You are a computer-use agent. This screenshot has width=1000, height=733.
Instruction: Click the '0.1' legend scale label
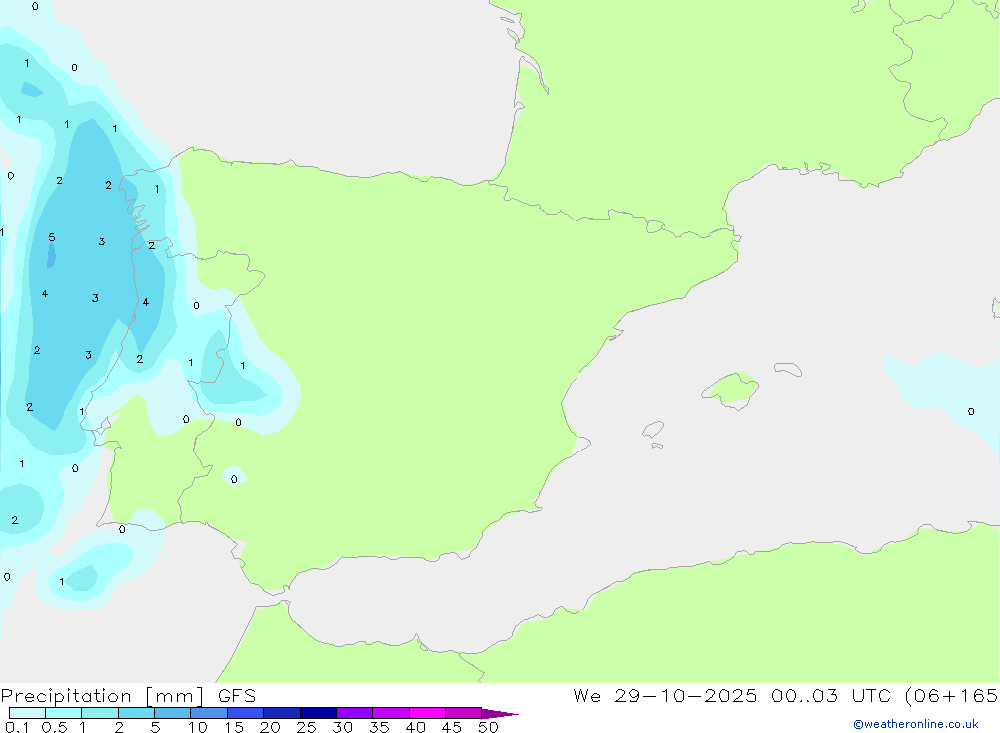(x=17, y=727)
